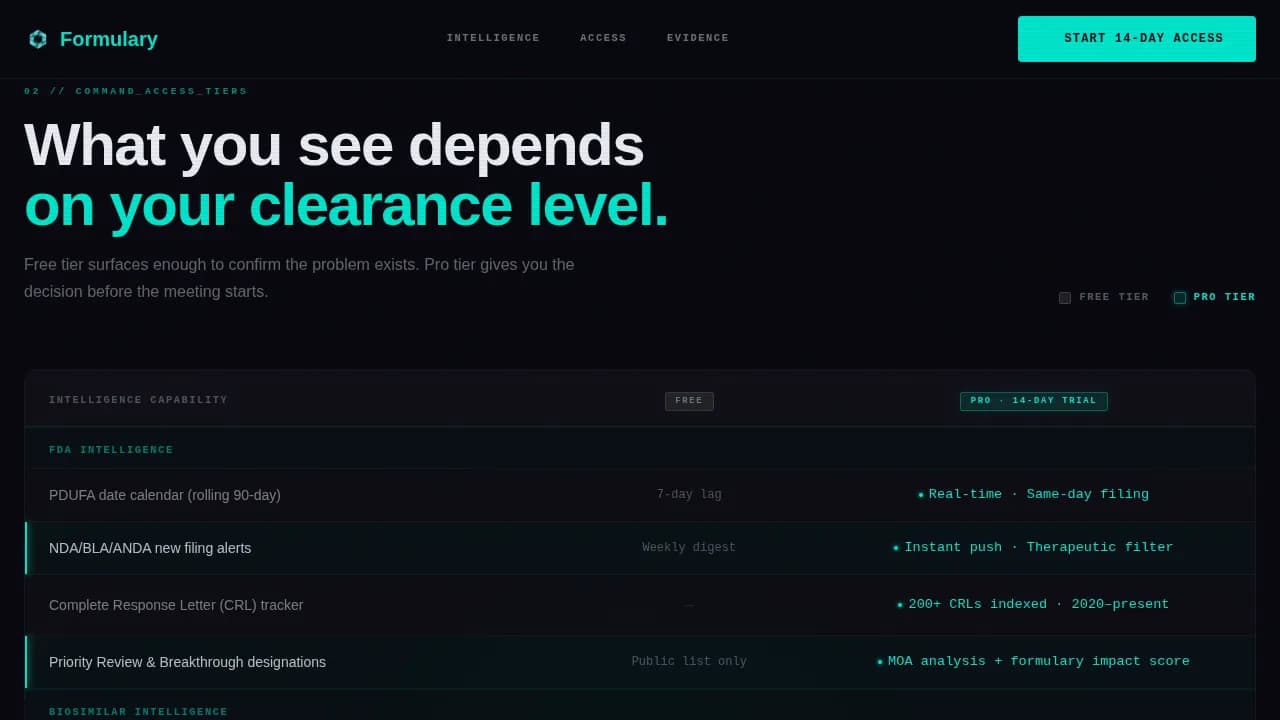Click the FDA INTELLIGENCE section label
1280x720 pixels.
click(x=111, y=450)
